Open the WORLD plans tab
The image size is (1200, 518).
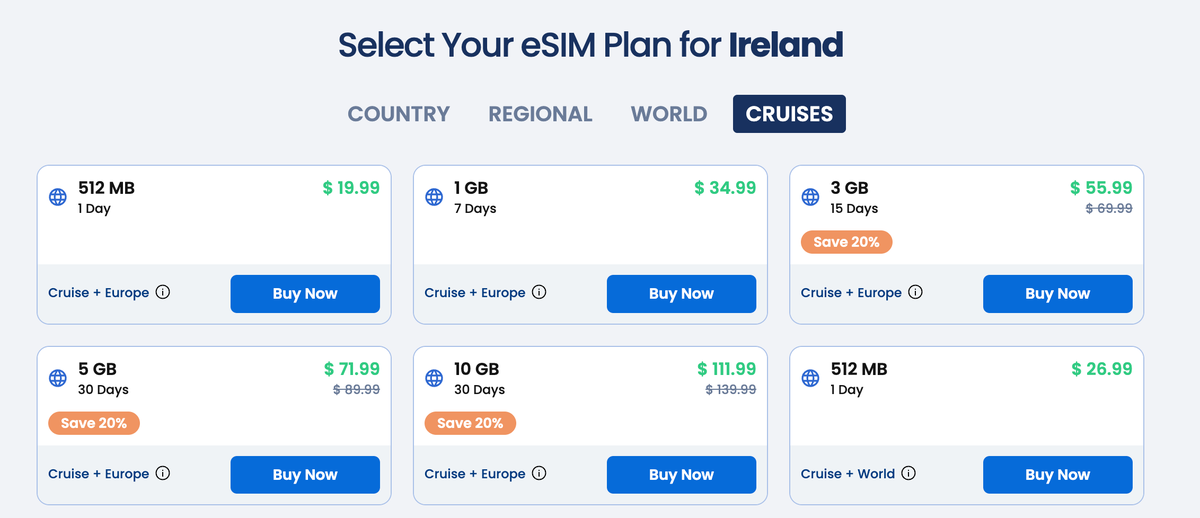669,114
